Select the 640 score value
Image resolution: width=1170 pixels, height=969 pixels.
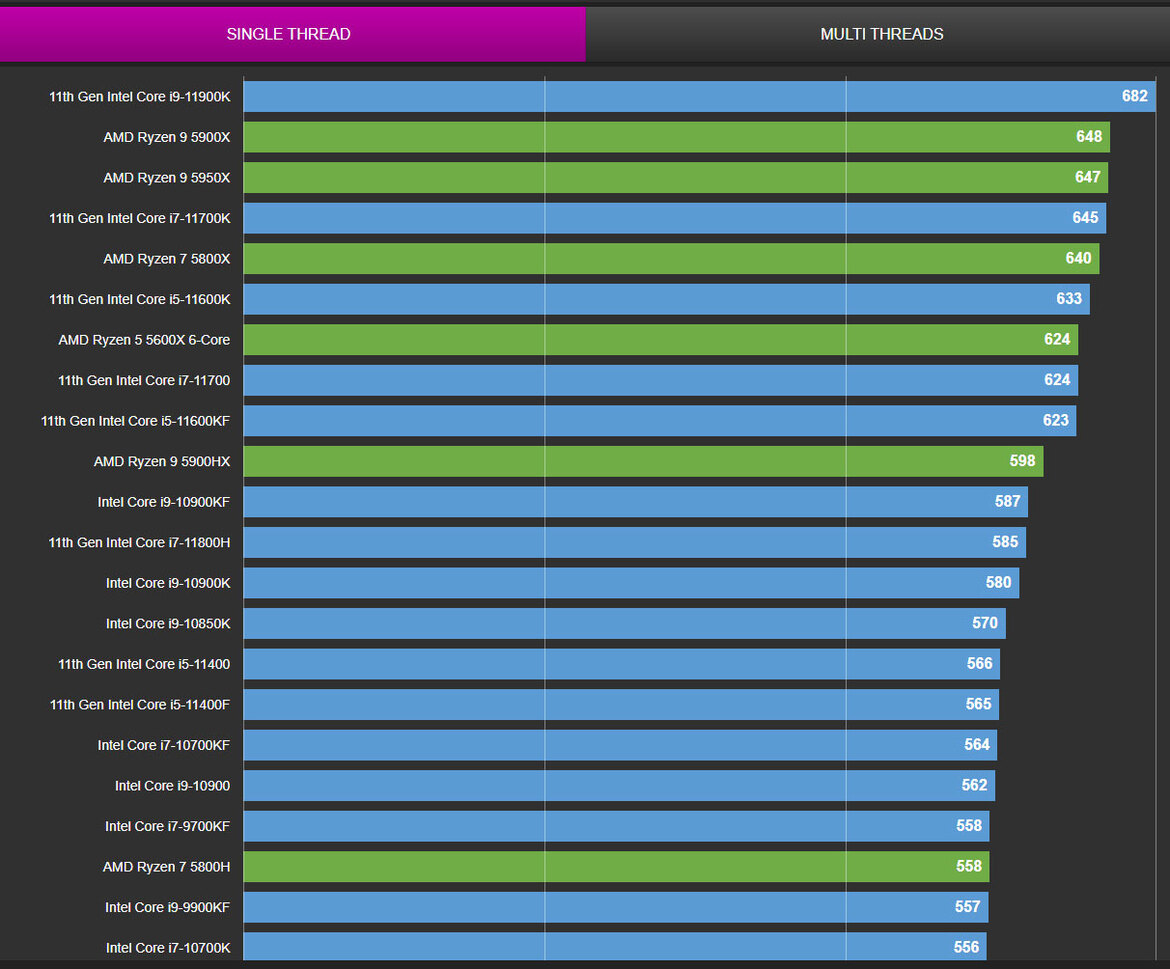[x=1078, y=258]
